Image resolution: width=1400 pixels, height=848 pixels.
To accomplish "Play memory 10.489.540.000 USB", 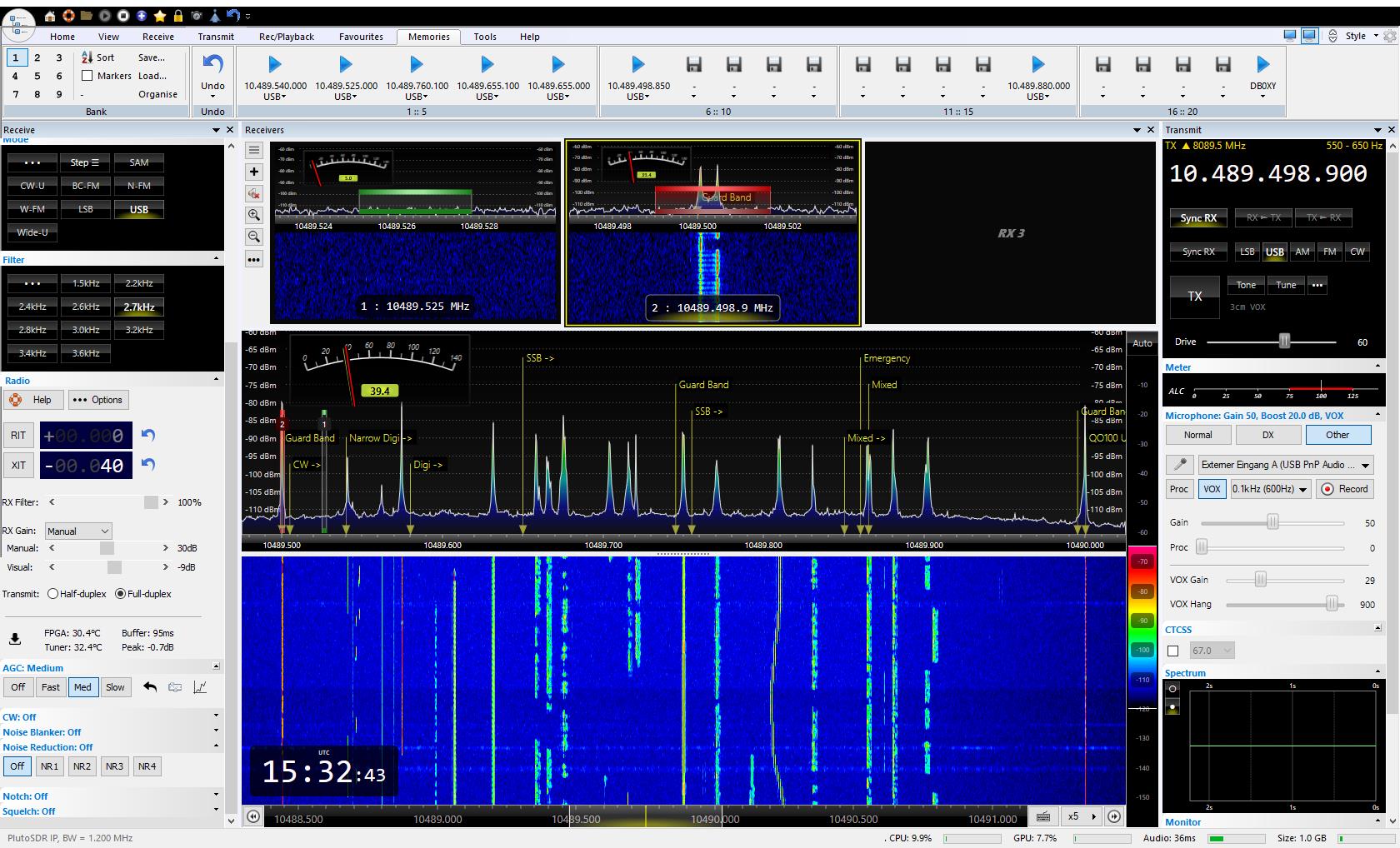I will pos(275,65).
